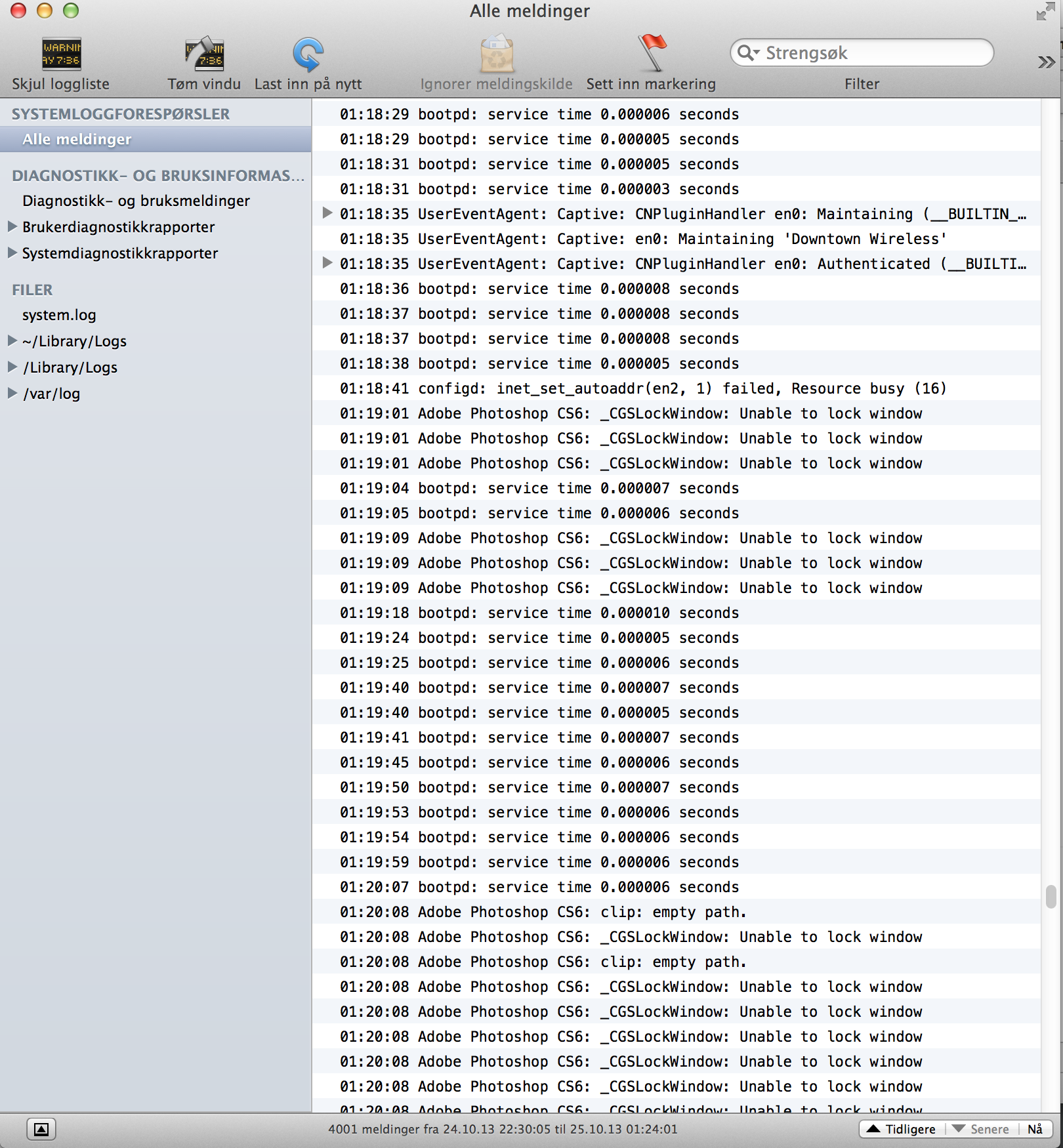Expand Brukerdiagnostikkrapporter disclosure triangle
Screen dimensions: 1063x1148
point(12,227)
